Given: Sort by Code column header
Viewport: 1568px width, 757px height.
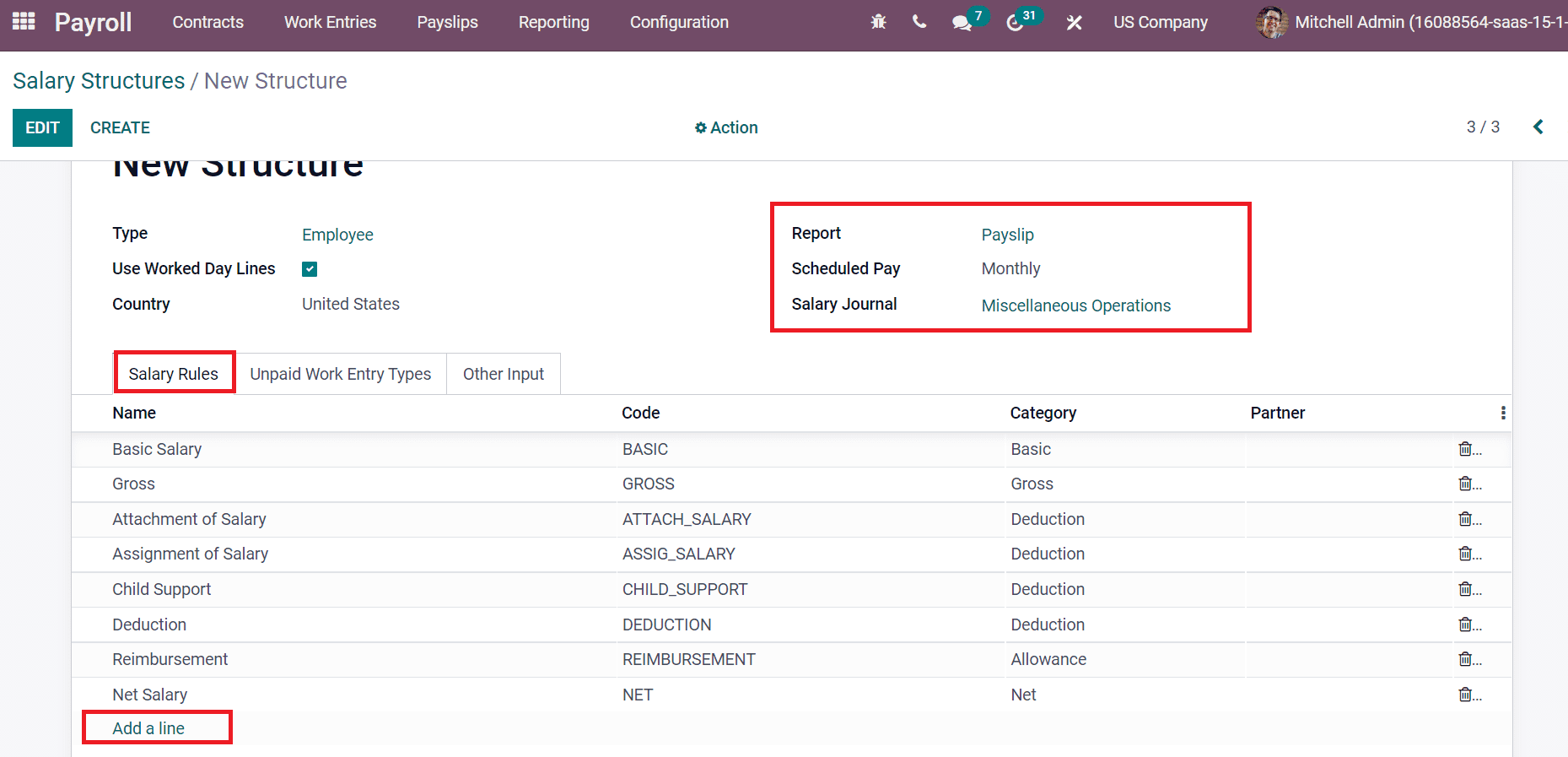Looking at the screenshot, I should click(640, 413).
